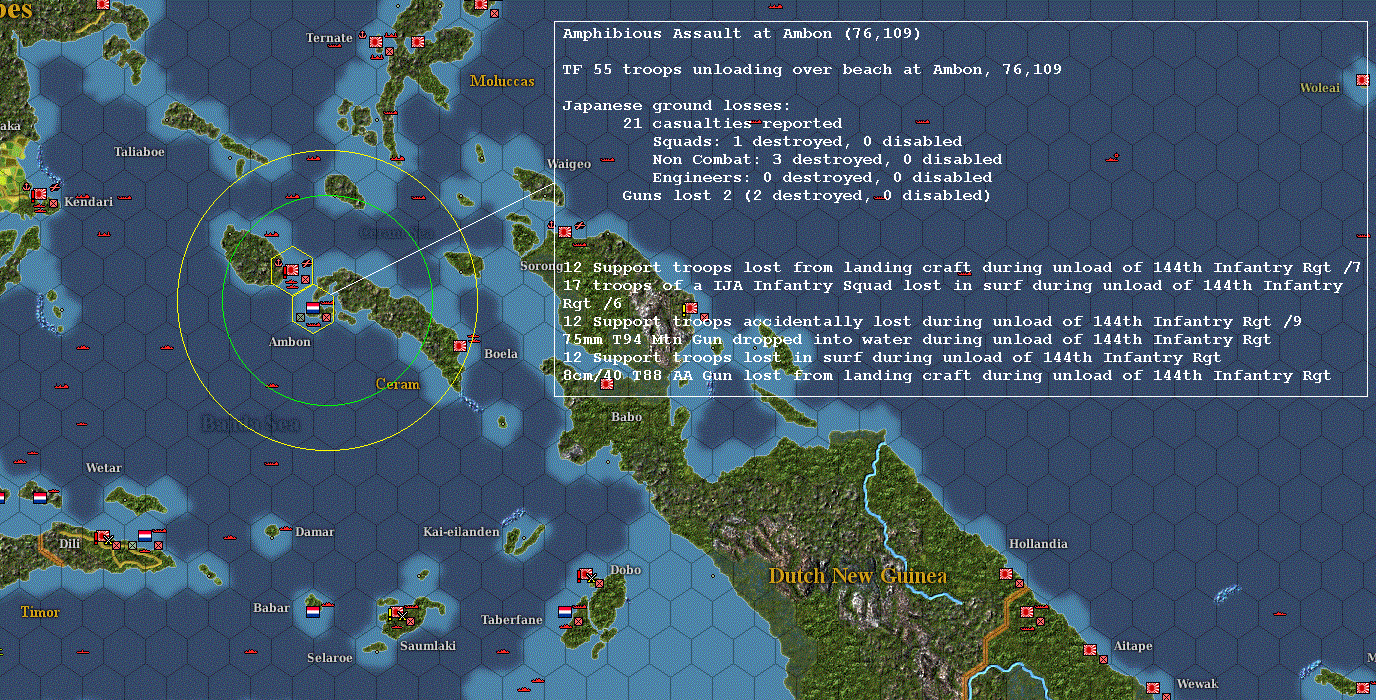Select the Japanese flag unit at Dili
This screenshot has width=1376, height=700.
click(103, 538)
